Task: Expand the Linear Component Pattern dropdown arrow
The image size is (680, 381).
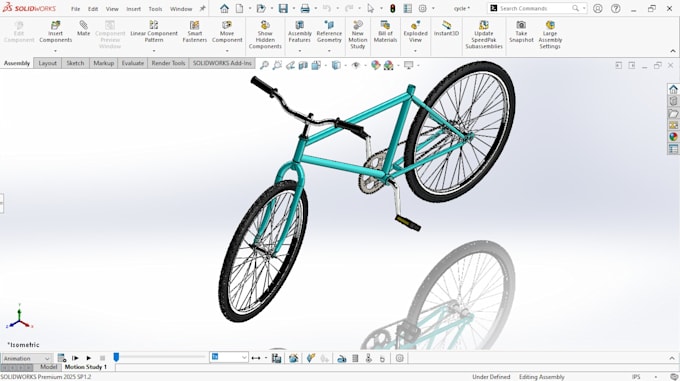Action: [154, 51]
